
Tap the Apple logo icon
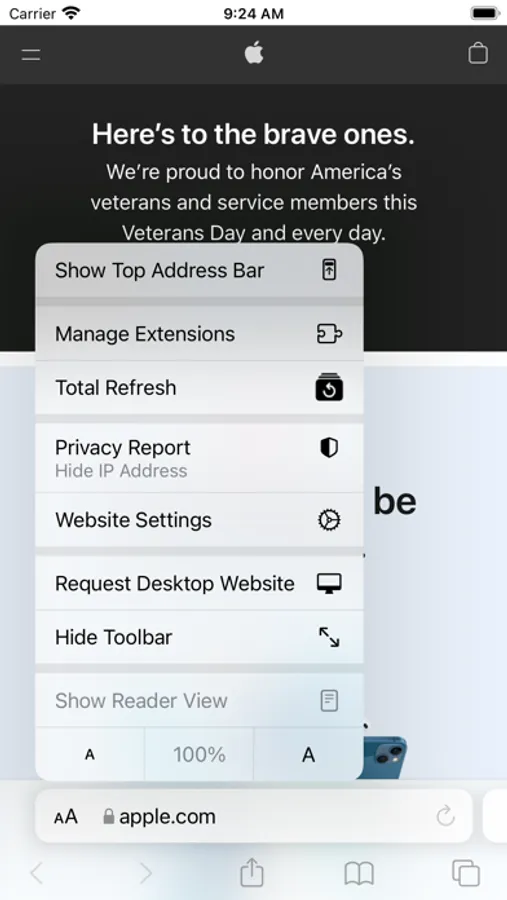254,53
